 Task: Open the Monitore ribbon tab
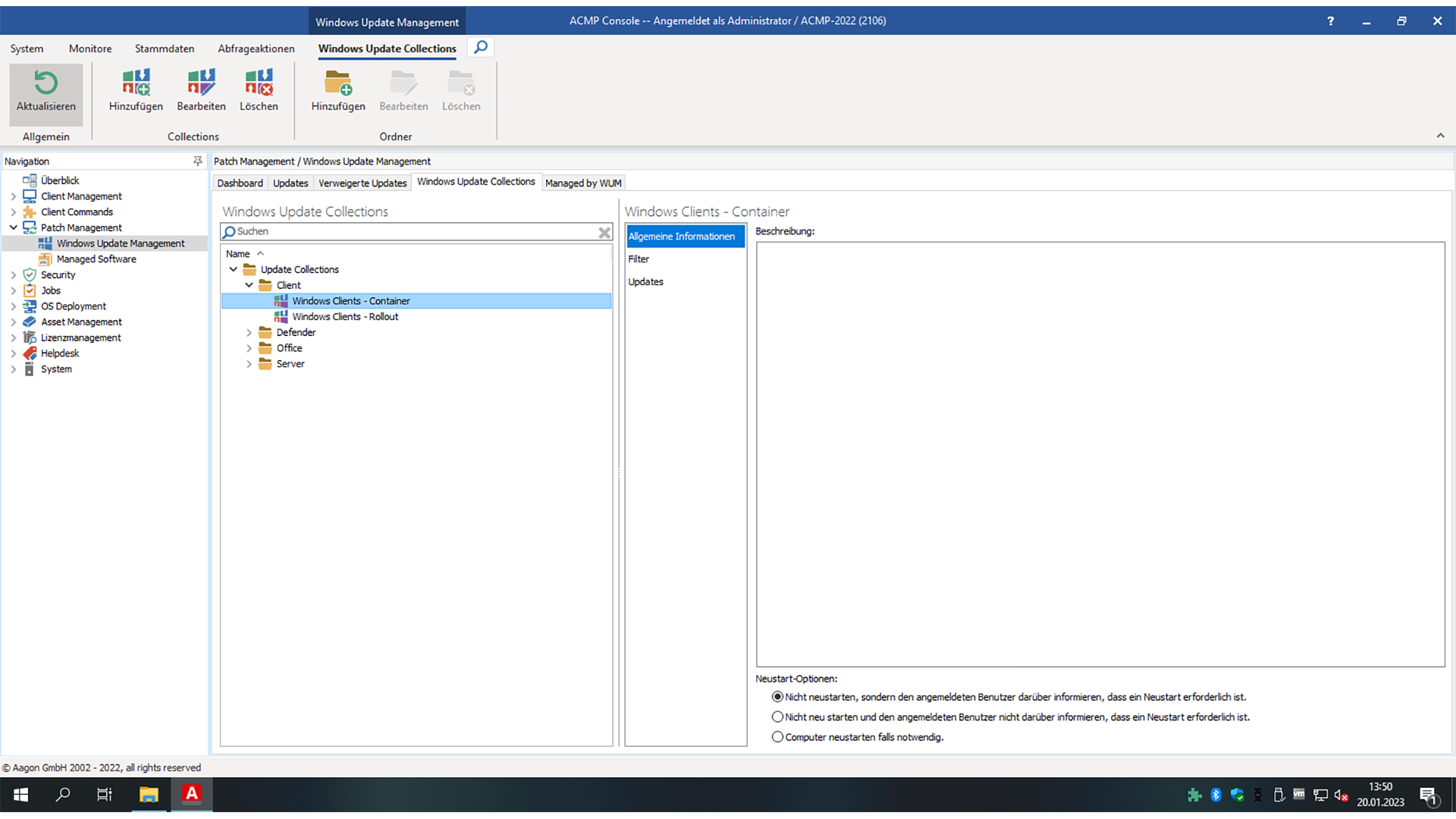coord(90,49)
